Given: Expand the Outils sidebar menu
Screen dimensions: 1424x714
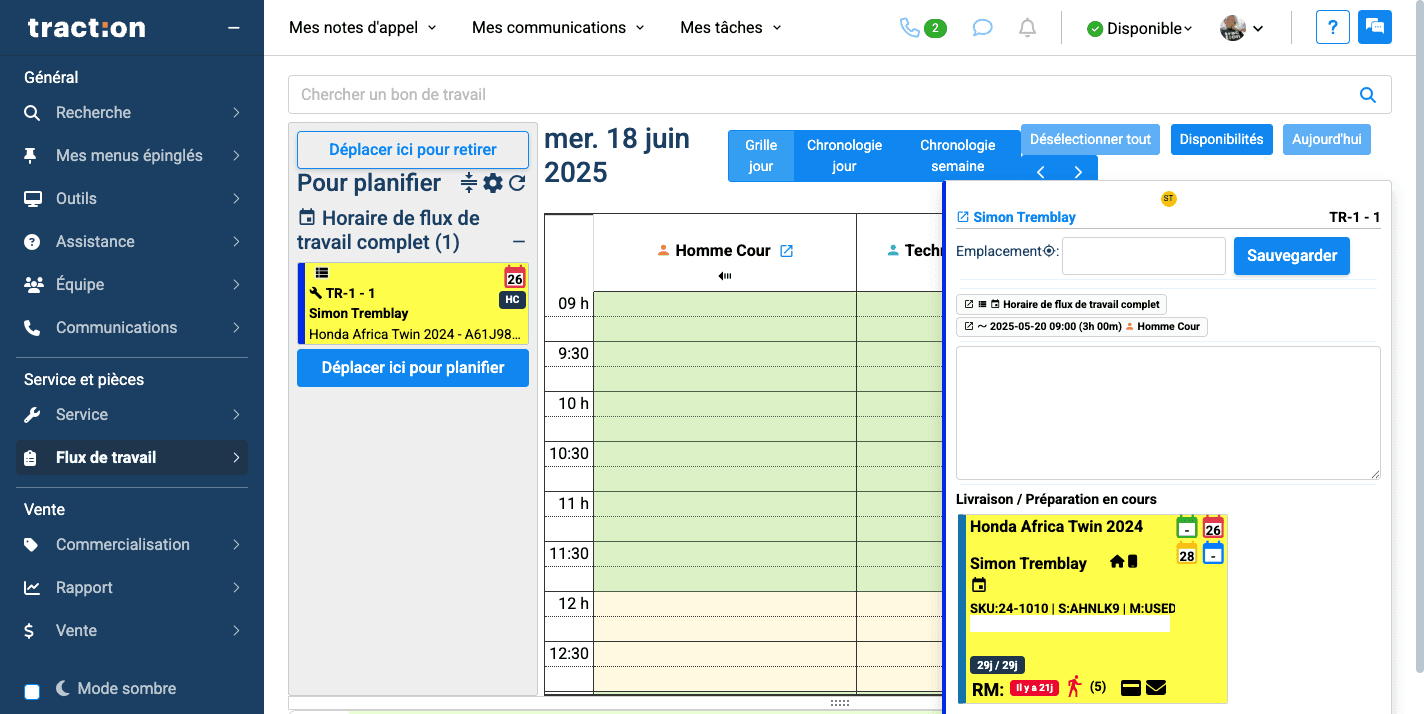Looking at the screenshot, I should click(132, 199).
